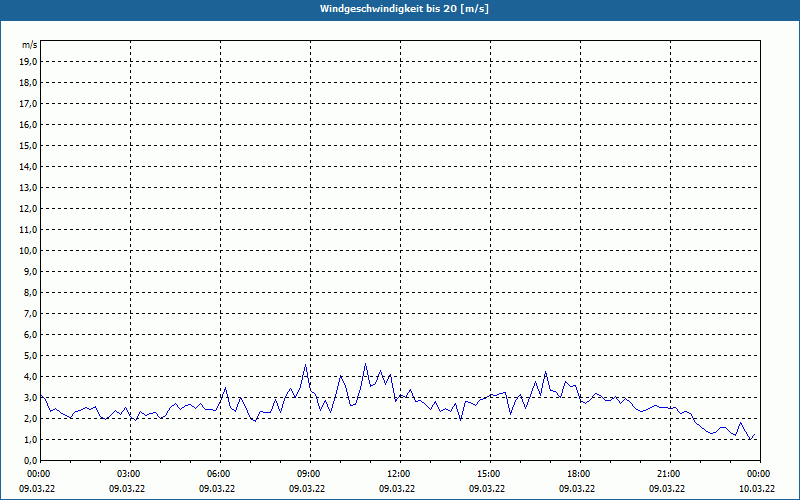The width and height of the screenshot is (800, 500).
Task: Click the '11,0' y-axis label
Action: tap(28, 230)
